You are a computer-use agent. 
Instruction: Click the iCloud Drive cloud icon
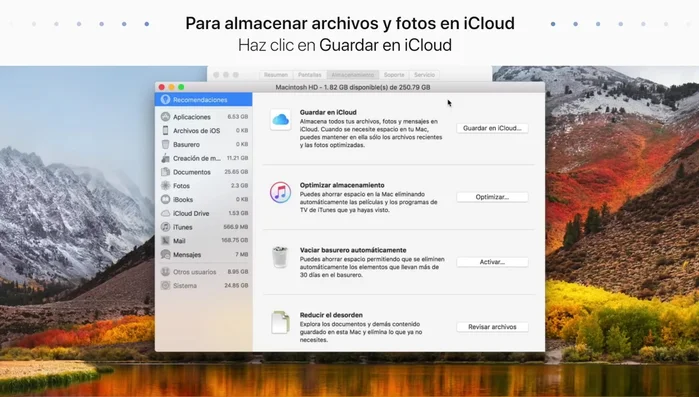165,213
